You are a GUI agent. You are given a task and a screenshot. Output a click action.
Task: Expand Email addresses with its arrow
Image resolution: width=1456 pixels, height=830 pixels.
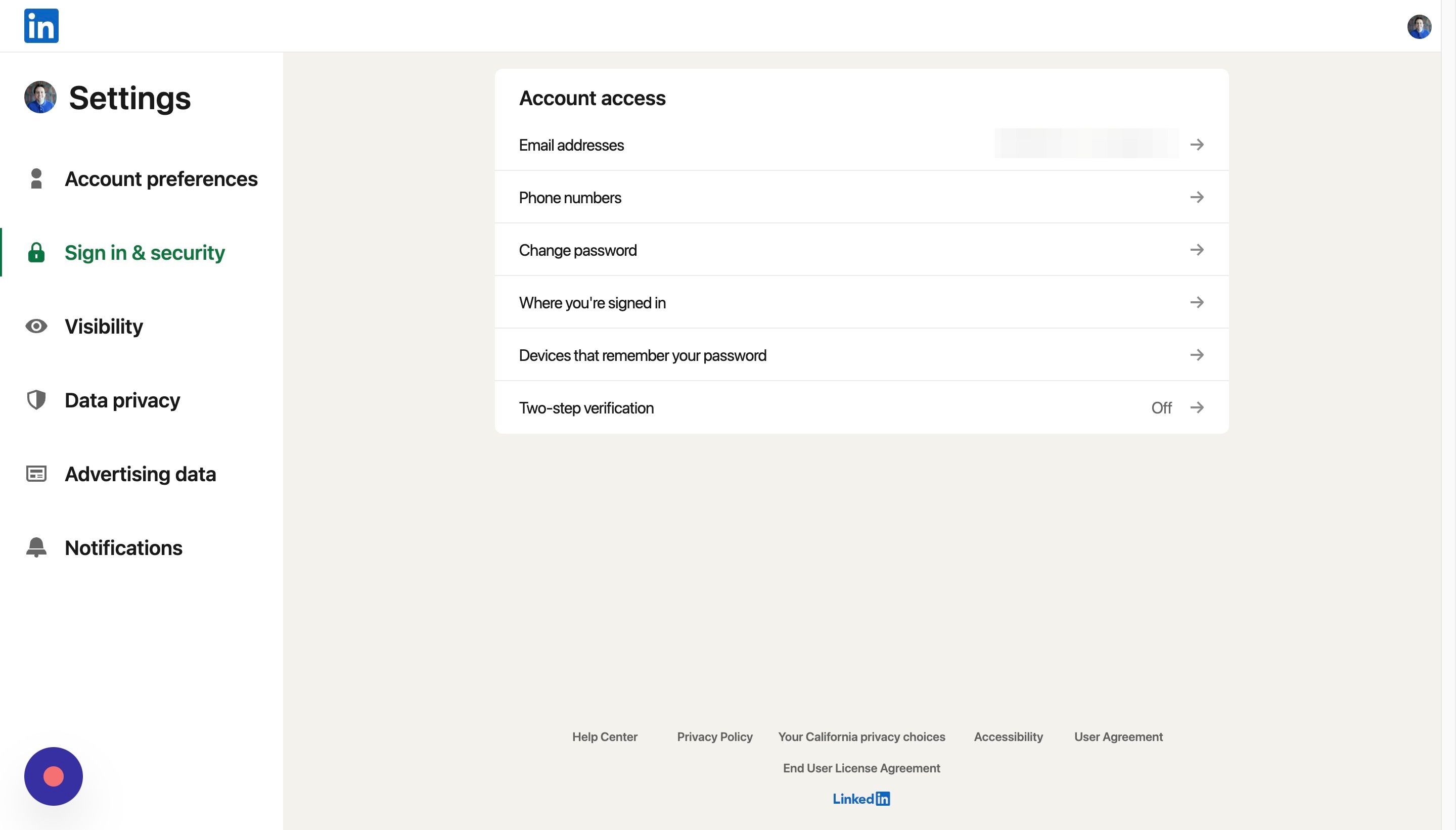[1197, 145]
